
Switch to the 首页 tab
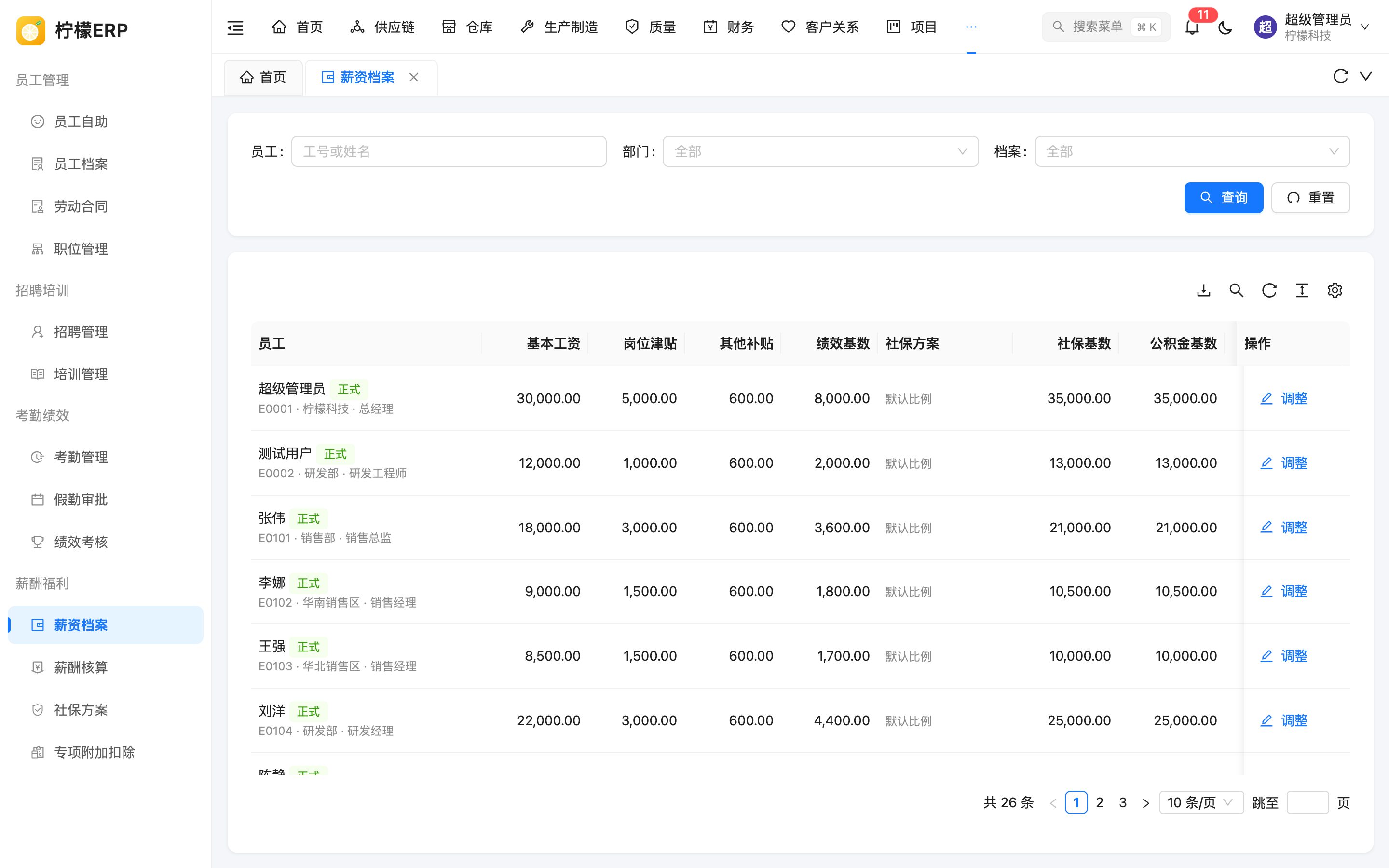[x=263, y=78]
